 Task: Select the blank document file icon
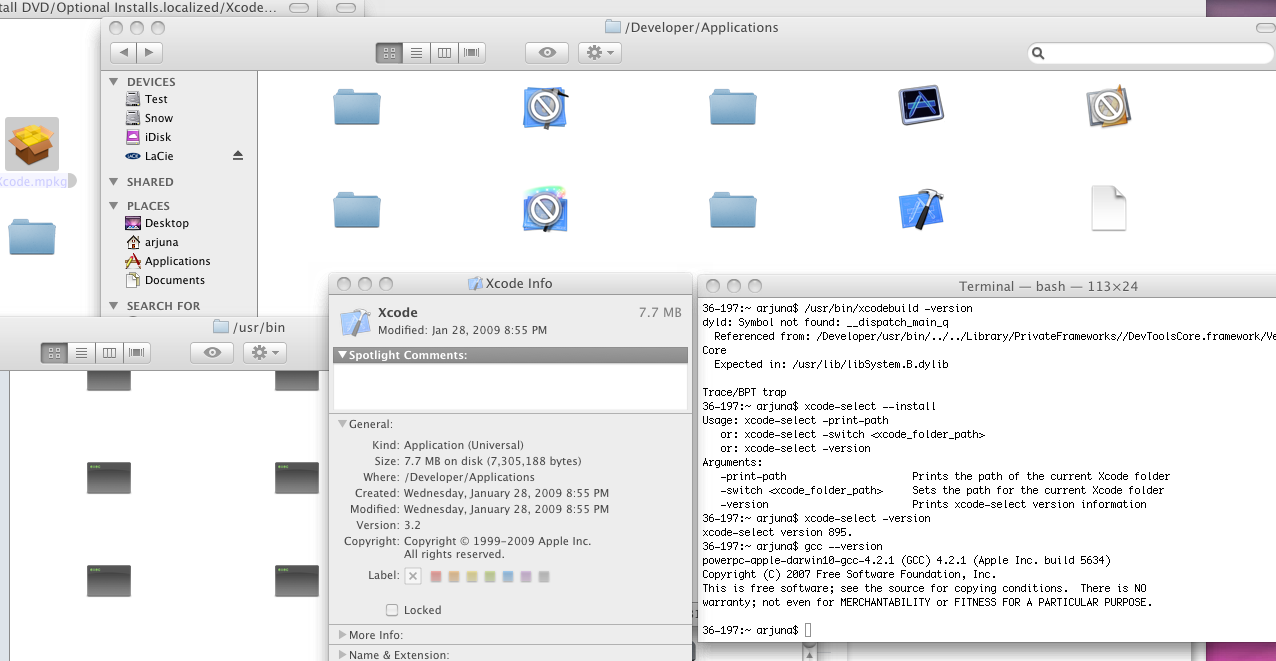coord(1108,209)
